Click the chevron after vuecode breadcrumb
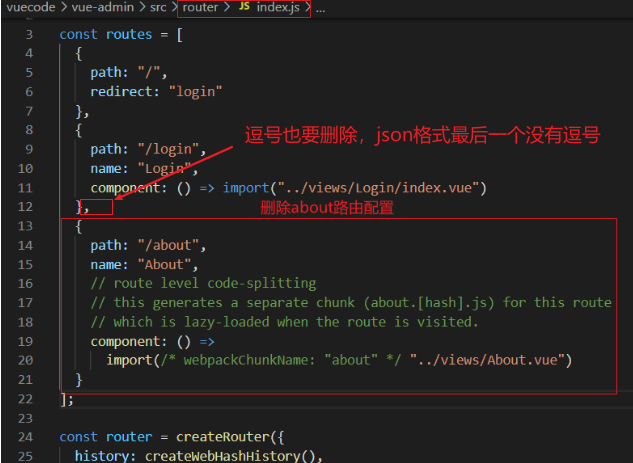633x463 pixels. (x=64, y=7)
